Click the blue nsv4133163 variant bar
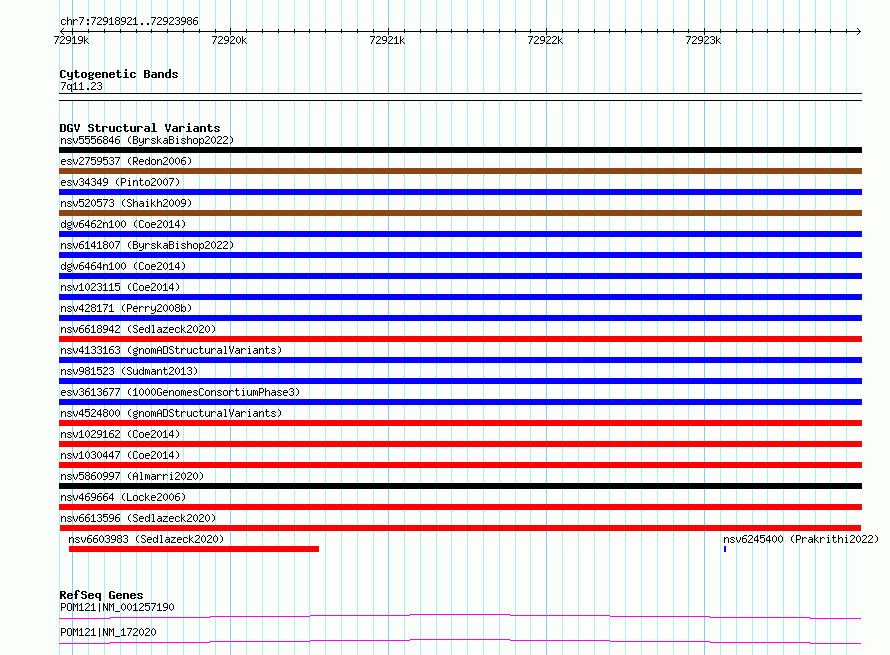Image resolution: width=890 pixels, height=655 pixels. (x=460, y=360)
